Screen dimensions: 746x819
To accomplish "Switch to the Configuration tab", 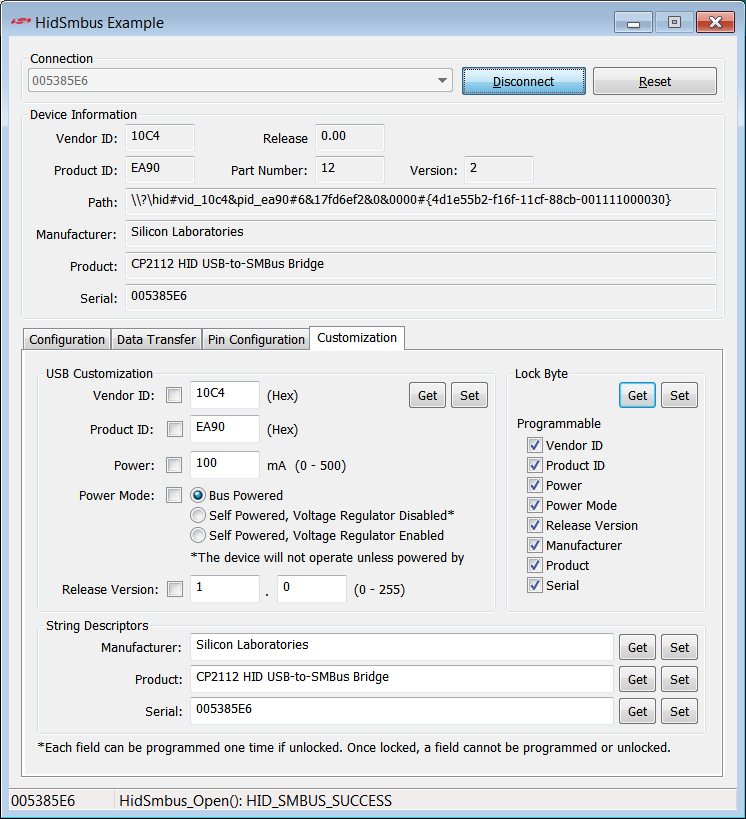I will (67, 340).
